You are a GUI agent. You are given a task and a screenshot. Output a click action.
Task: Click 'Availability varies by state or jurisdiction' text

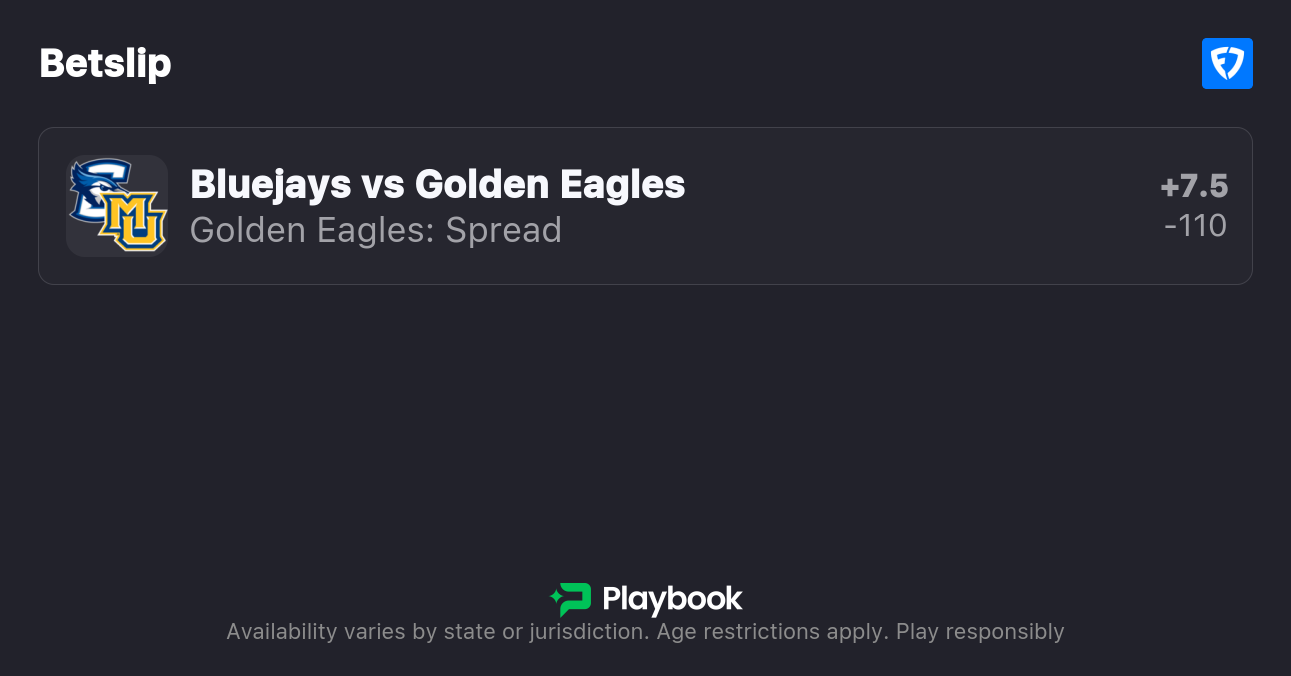coord(436,632)
